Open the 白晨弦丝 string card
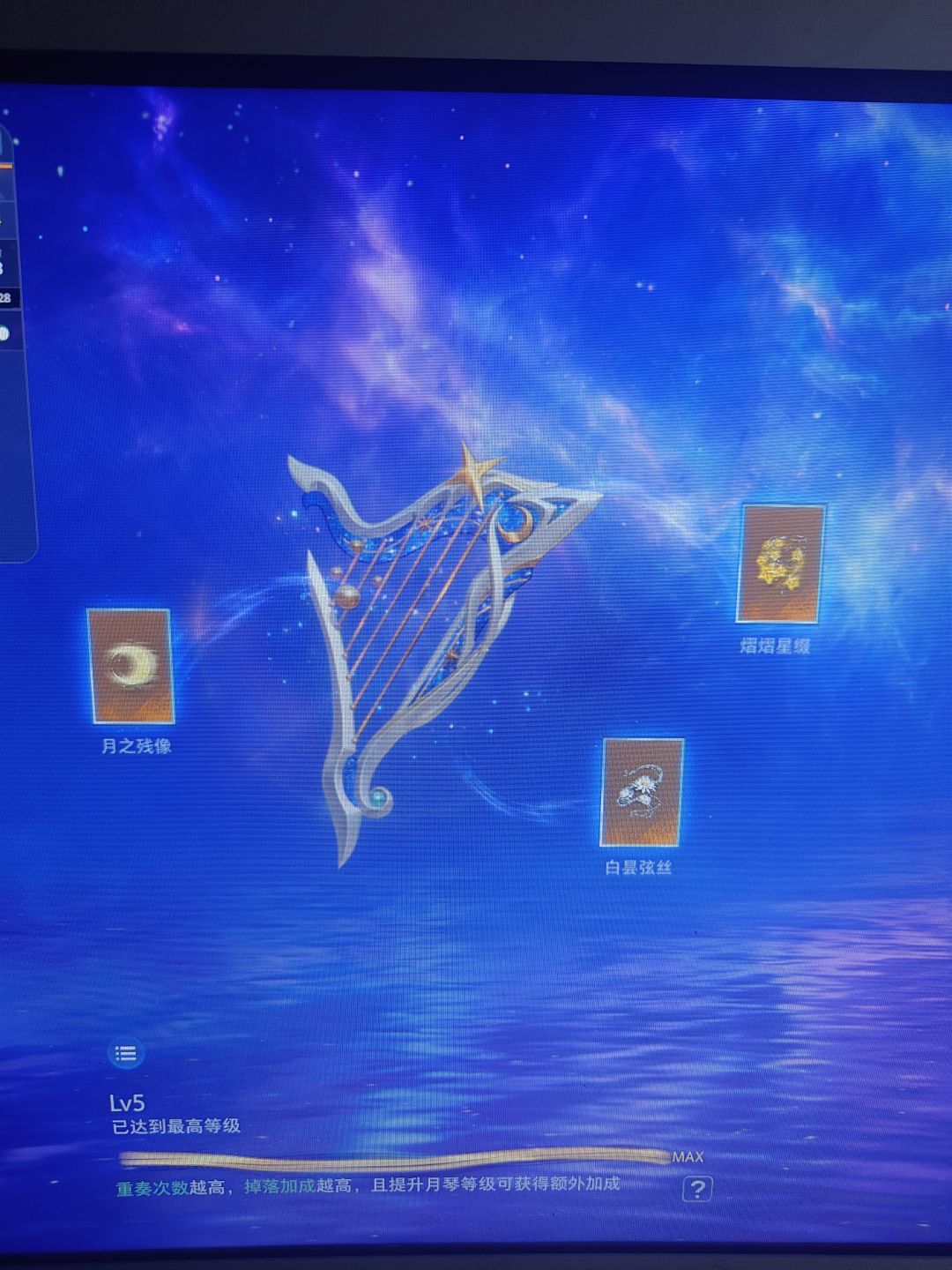This screenshot has height=1270, width=952. point(642,793)
